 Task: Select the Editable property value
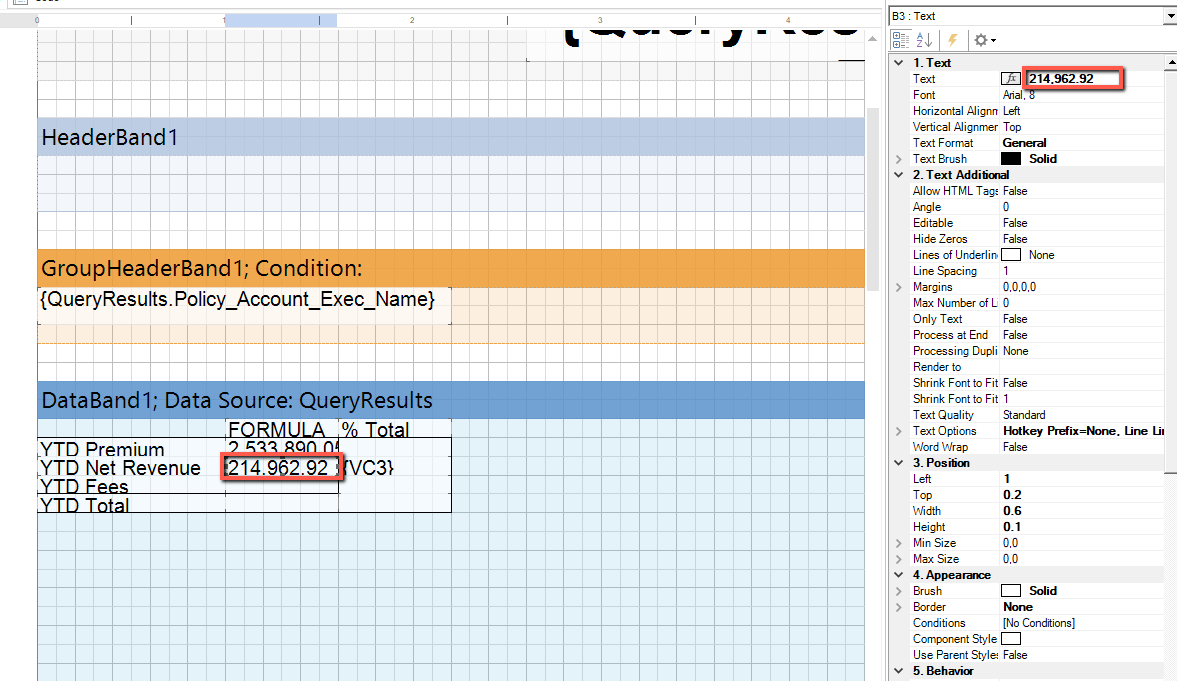coord(1080,223)
